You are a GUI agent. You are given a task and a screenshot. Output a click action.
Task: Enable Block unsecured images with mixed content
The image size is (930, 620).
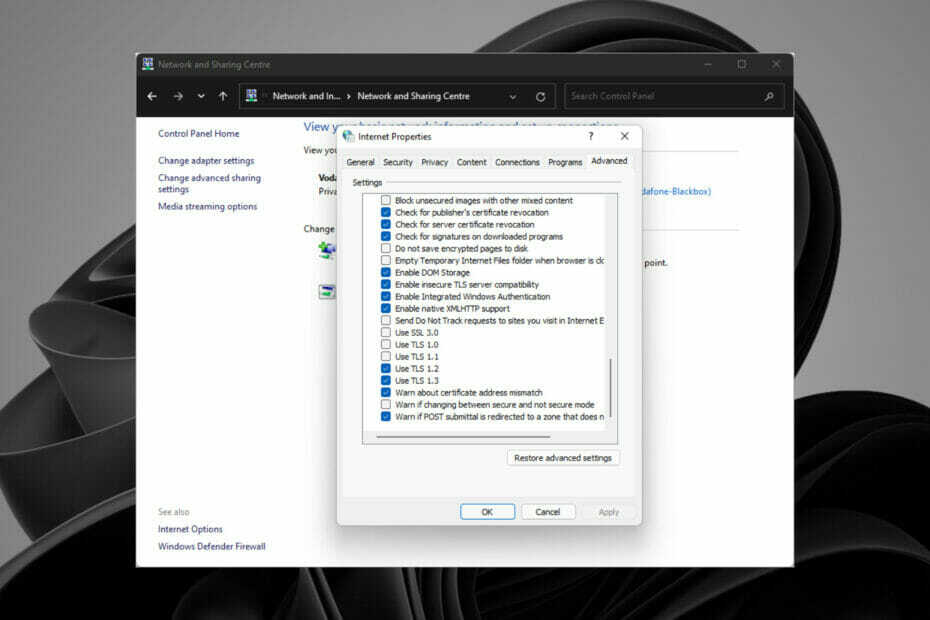click(386, 201)
